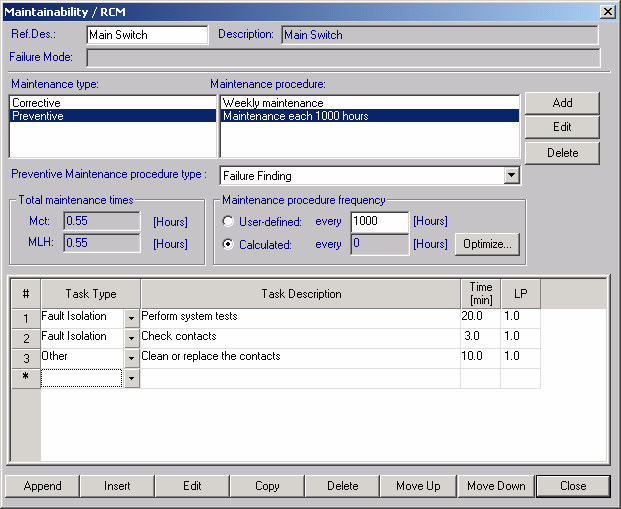This screenshot has width=621, height=509.
Task: Expand Task Type dropdown in row 3
Action: pos(131,357)
